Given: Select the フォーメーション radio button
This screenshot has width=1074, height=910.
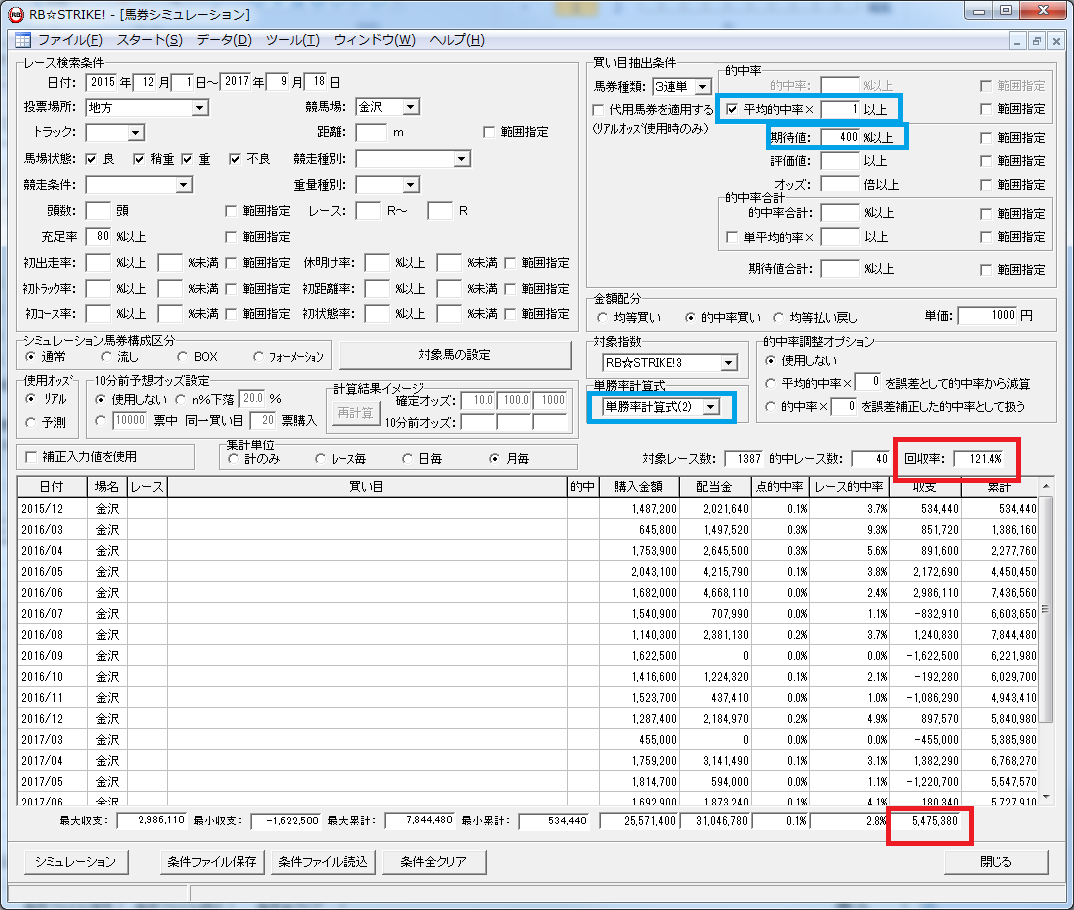Looking at the screenshot, I should (258, 357).
